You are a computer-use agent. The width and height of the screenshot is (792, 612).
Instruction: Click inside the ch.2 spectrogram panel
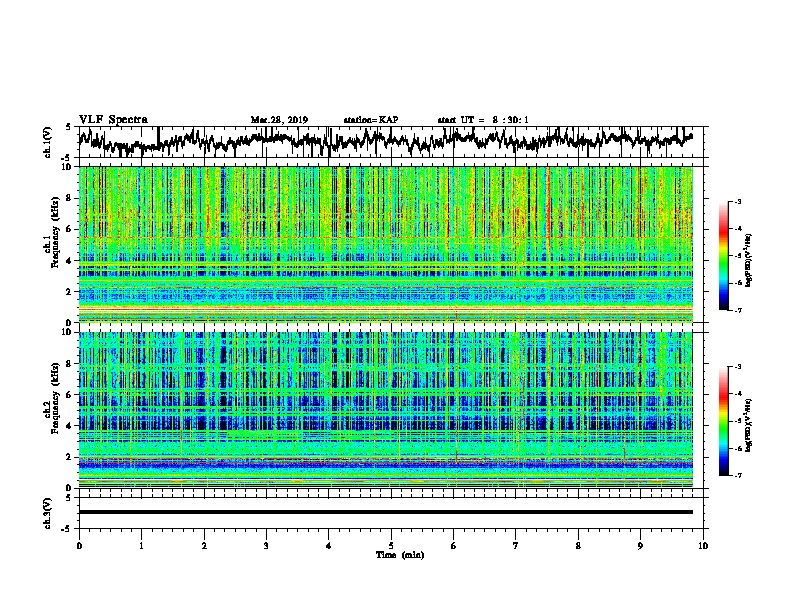point(385,410)
